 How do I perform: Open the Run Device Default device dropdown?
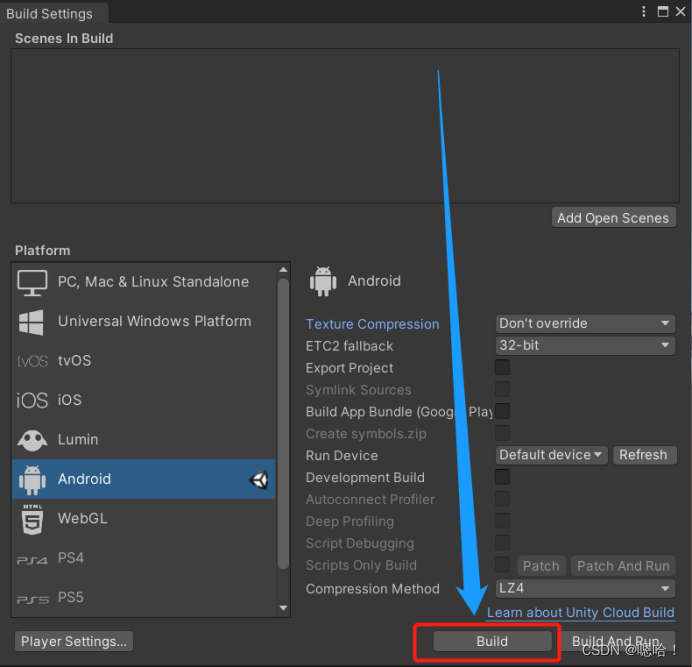pyautogui.click(x=551, y=455)
